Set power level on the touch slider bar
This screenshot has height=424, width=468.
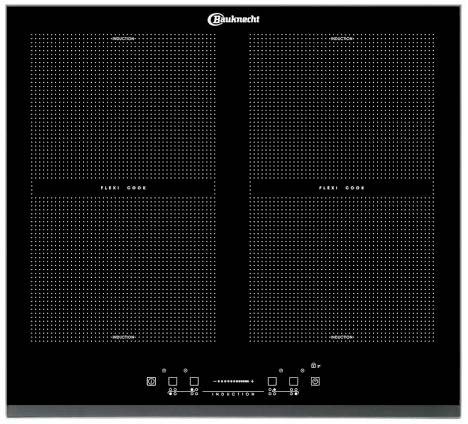[x=233, y=381]
